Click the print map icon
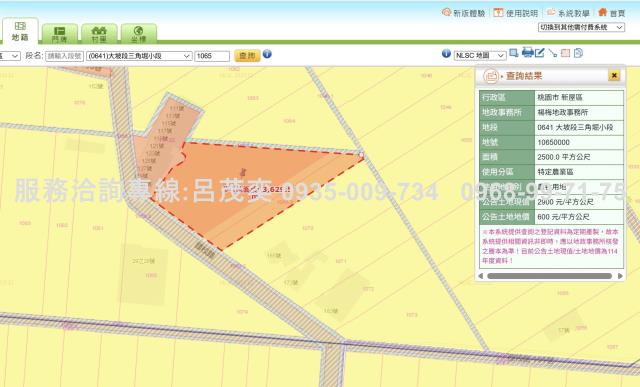 (x=527, y=52)
